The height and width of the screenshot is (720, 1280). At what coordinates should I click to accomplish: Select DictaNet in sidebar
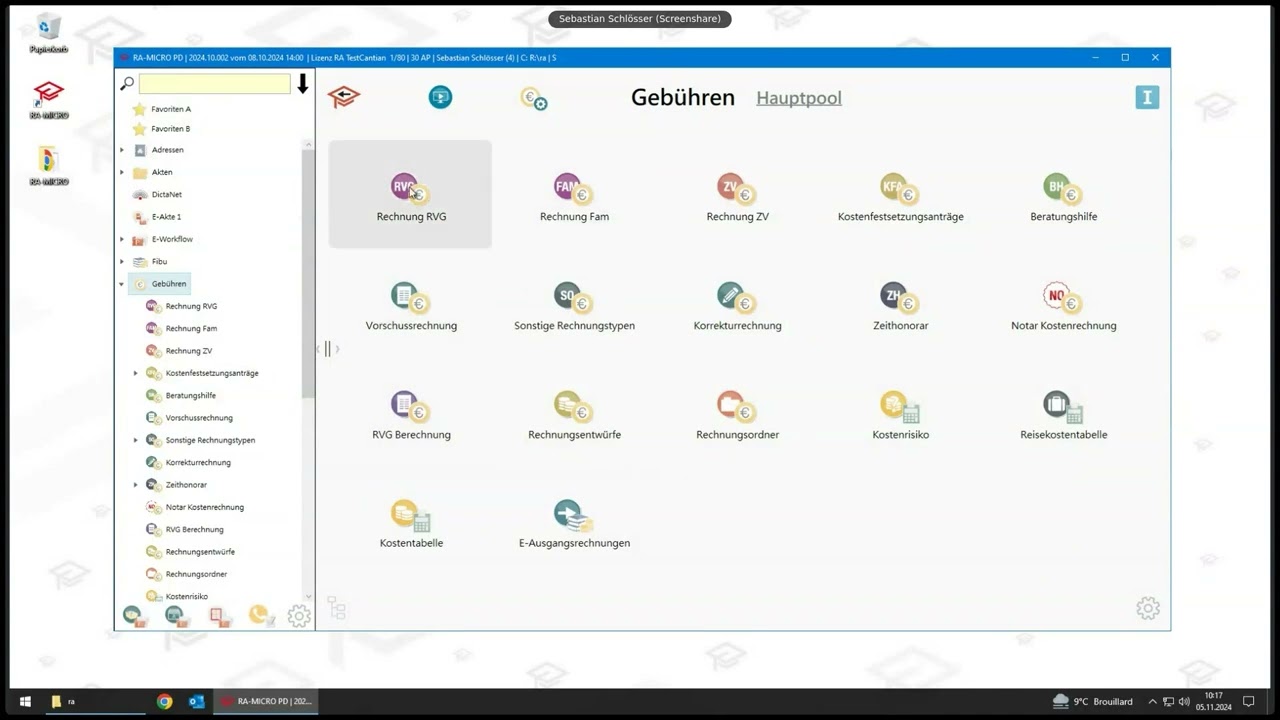166,195
